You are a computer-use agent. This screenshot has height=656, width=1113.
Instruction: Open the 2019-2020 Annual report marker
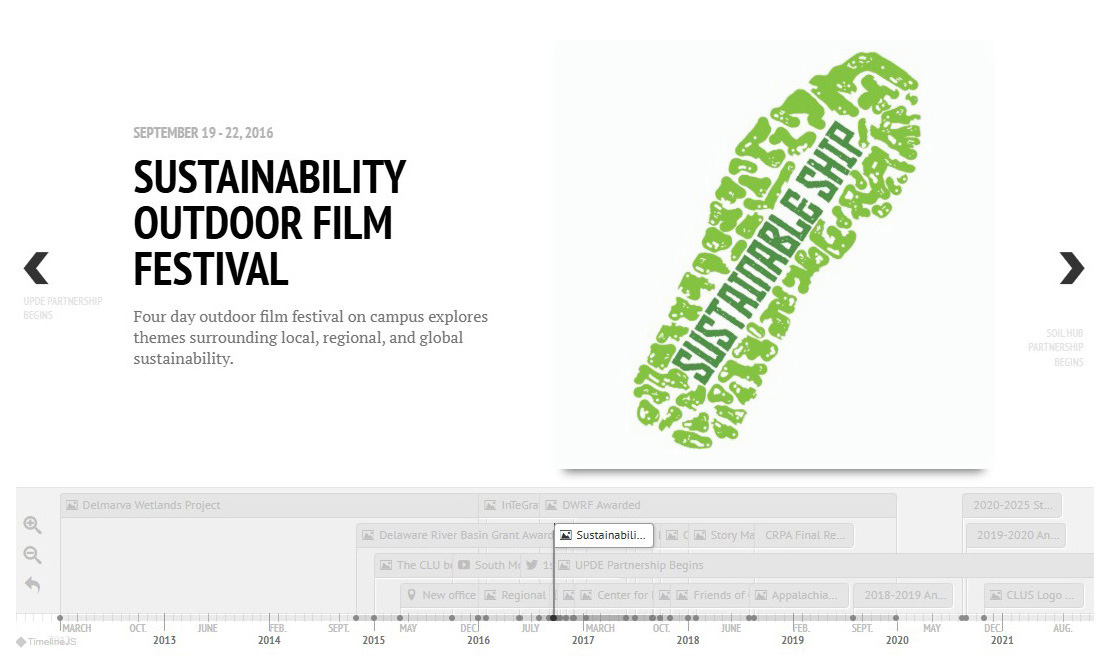coord(1015,535)
